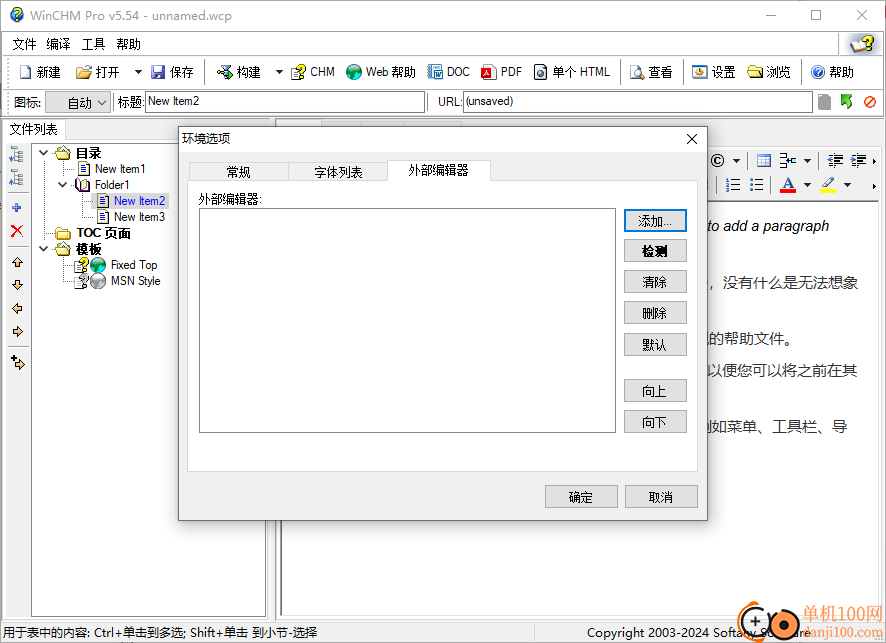Open 设置 (Settings) from the toolbar
The image size is (886, 643).
pyautogui.click(x=714, y=72)
